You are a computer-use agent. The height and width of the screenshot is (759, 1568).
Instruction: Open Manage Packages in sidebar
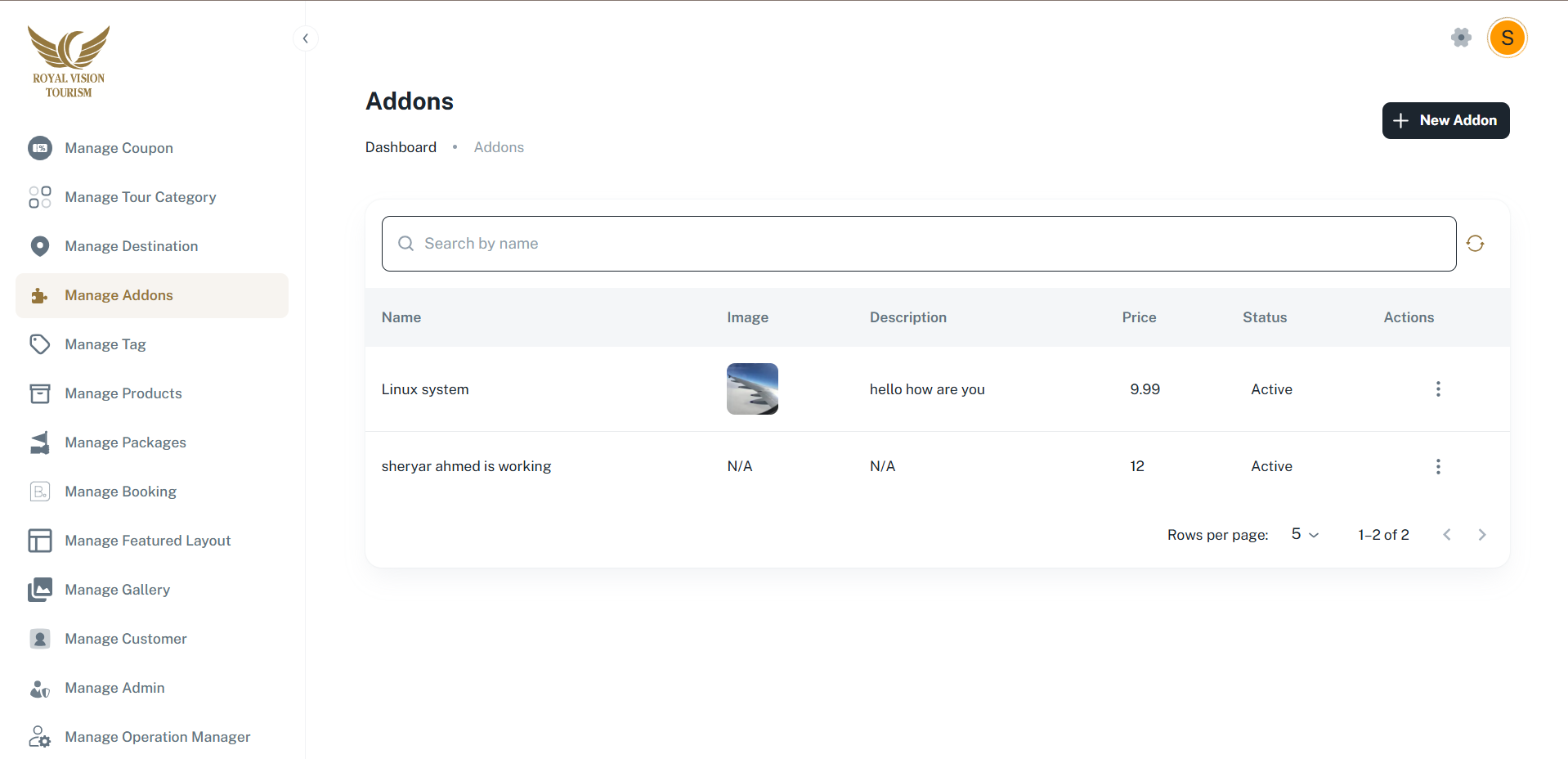tap(125, 442)
